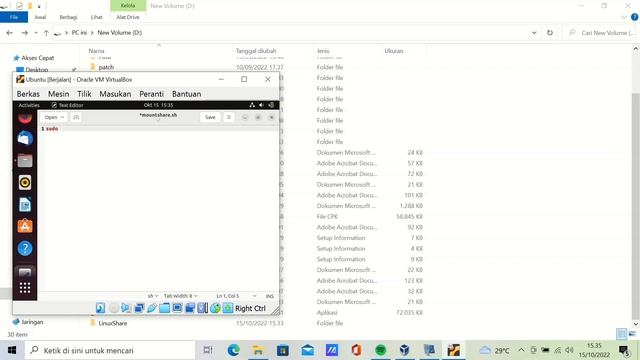Expand the Explorer ribbon chevron
This screenshot has height=360, width=640.
pos(623,17)
